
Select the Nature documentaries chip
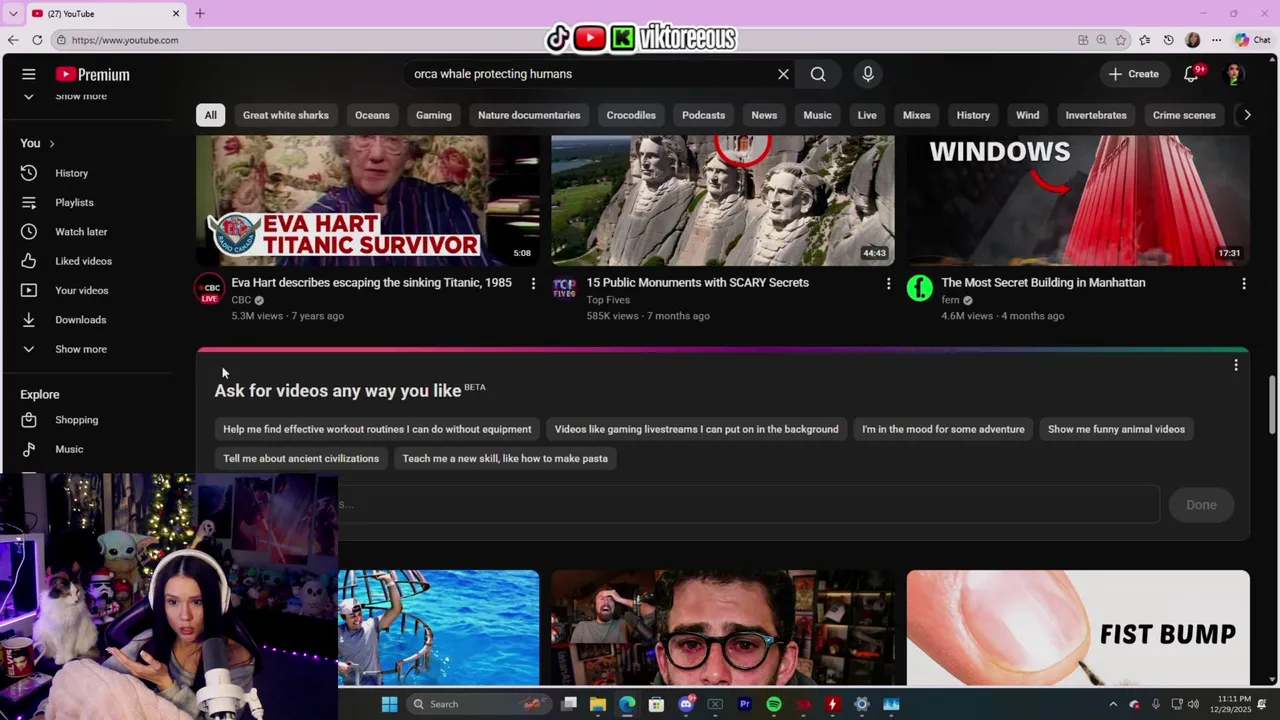[x=529, y=115]
